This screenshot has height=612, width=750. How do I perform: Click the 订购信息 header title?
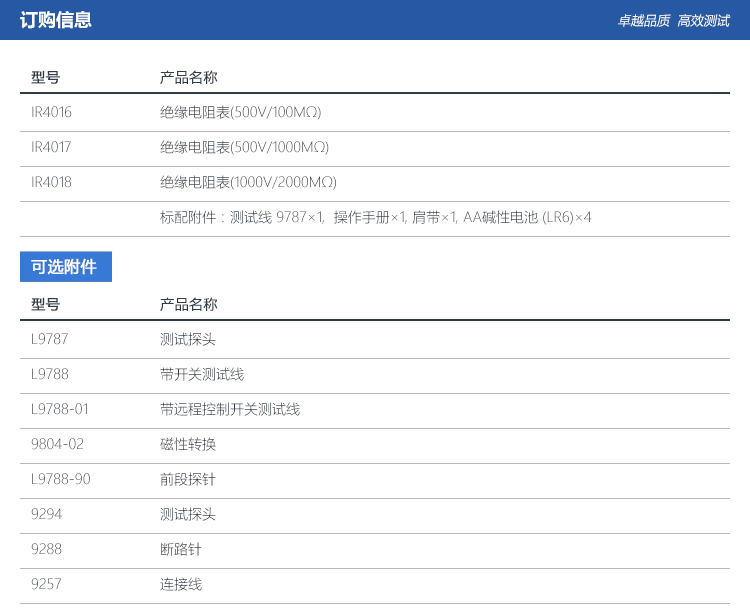[x=56, y=20]
